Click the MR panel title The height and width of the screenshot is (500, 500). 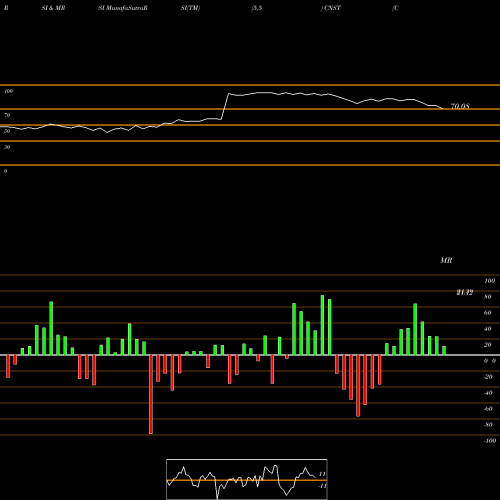(x=446, y=260)
